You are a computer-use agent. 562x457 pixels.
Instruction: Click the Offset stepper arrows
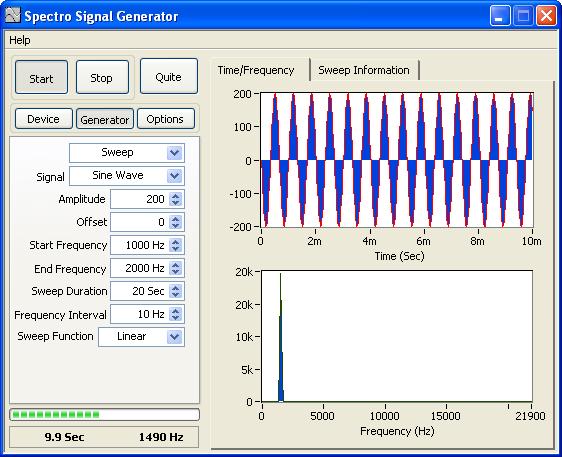176,222
